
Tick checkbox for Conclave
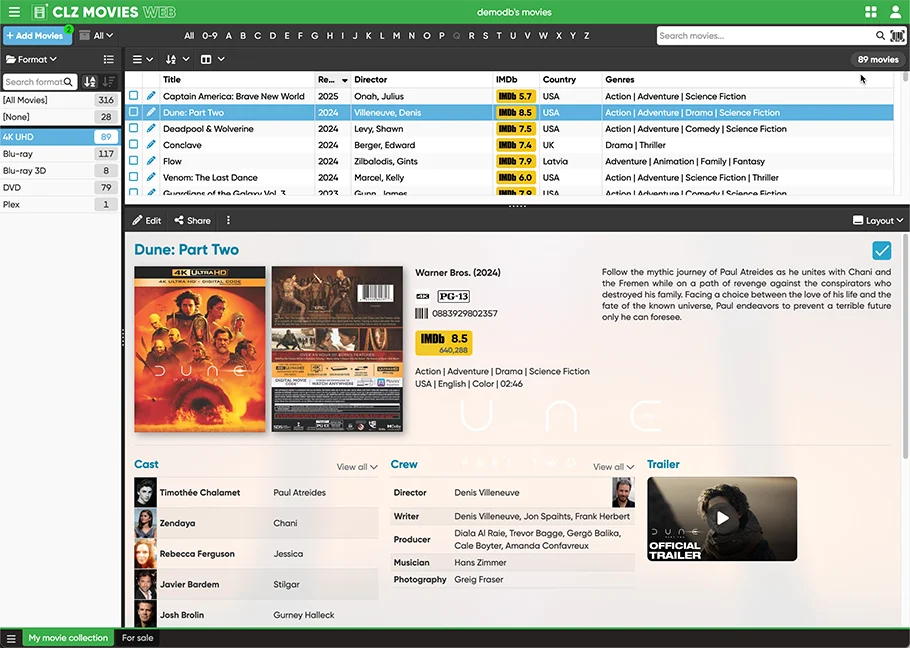tap(133, 144)
